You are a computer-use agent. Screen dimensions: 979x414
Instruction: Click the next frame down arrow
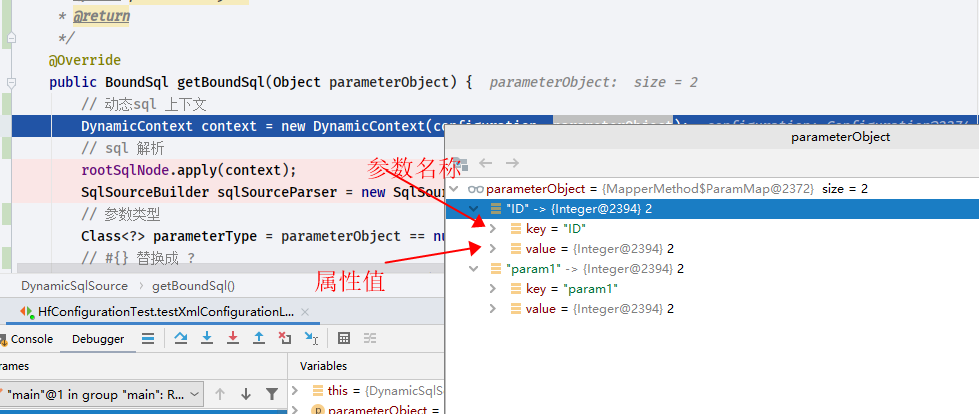[x=246, y=393]
